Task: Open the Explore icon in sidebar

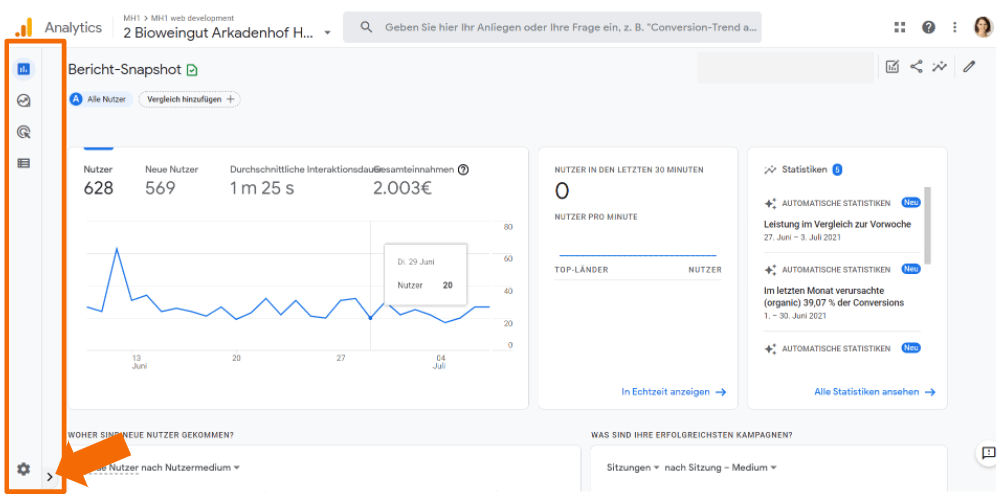Action: pyautogui.click(x=24, y=101)
